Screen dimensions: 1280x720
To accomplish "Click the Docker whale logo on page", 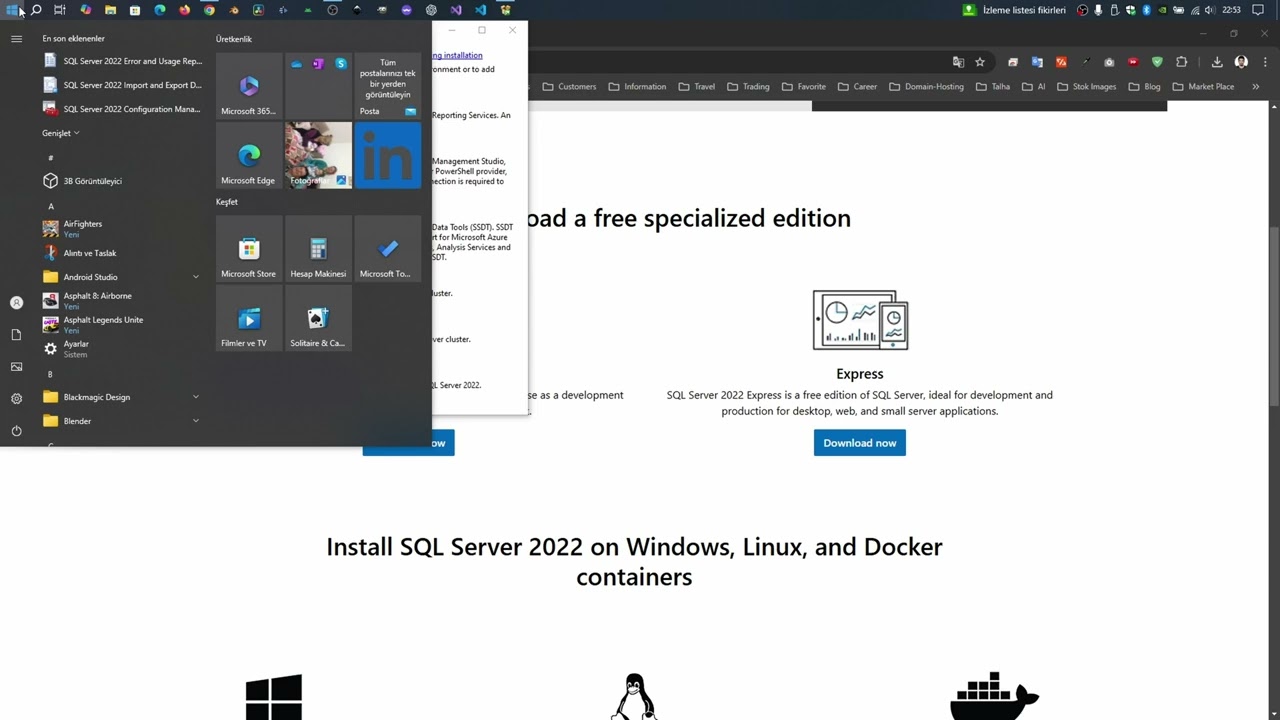I will tap(994, 695).
